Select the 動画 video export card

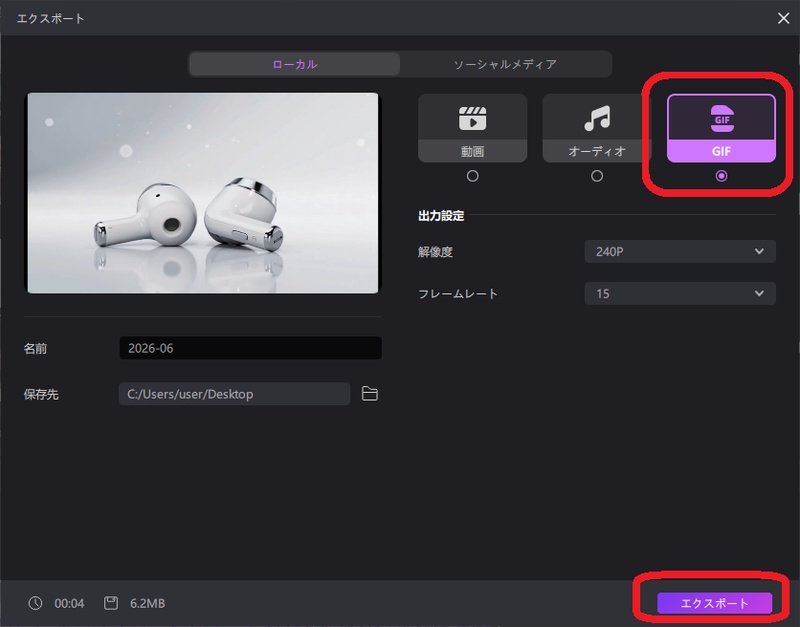(x=472, y=128)
